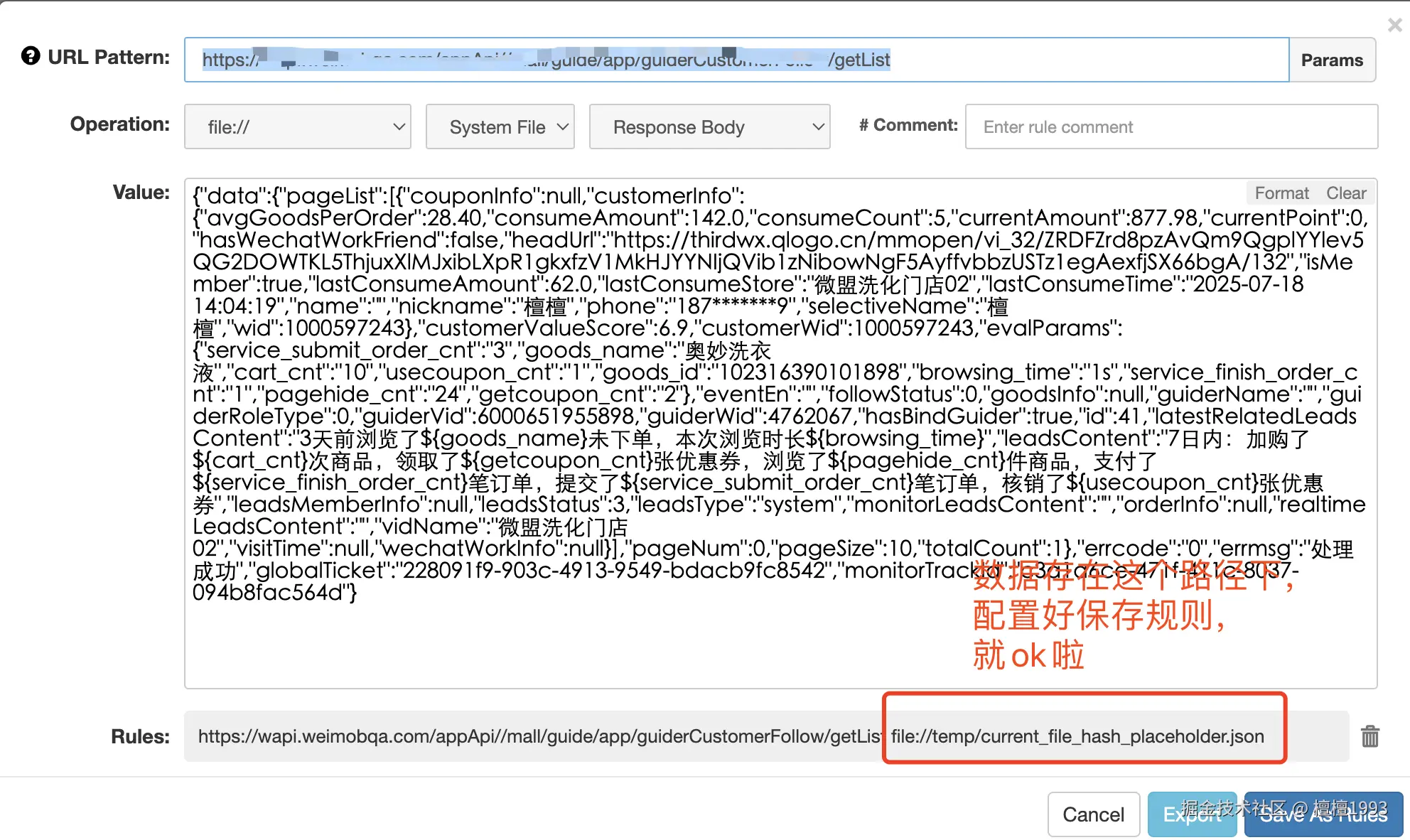1410x840 pixels.
Task: Click the # Comment label
Action: [908, 125]
